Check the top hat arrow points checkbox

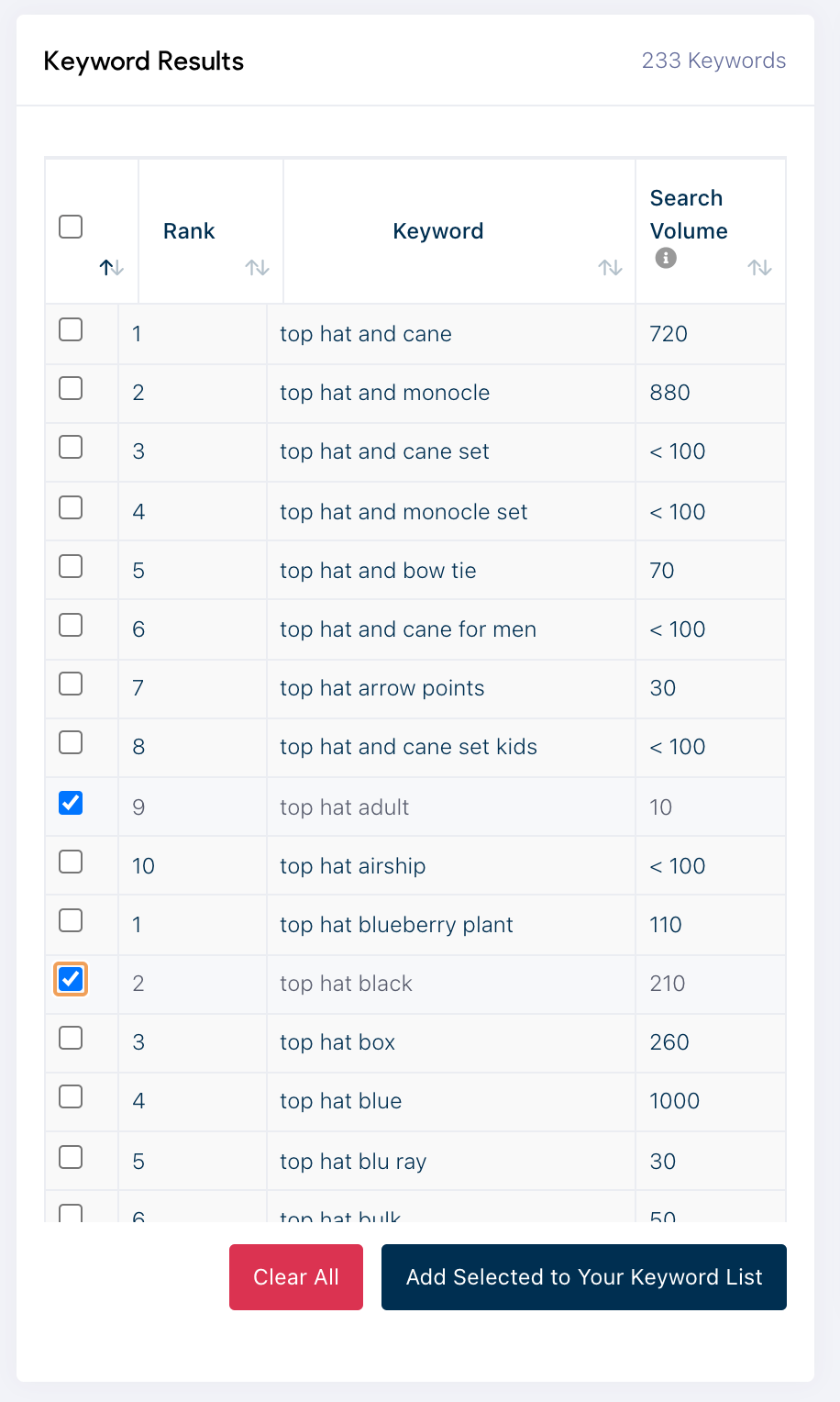pyautogui.click(x=71, y=684)
